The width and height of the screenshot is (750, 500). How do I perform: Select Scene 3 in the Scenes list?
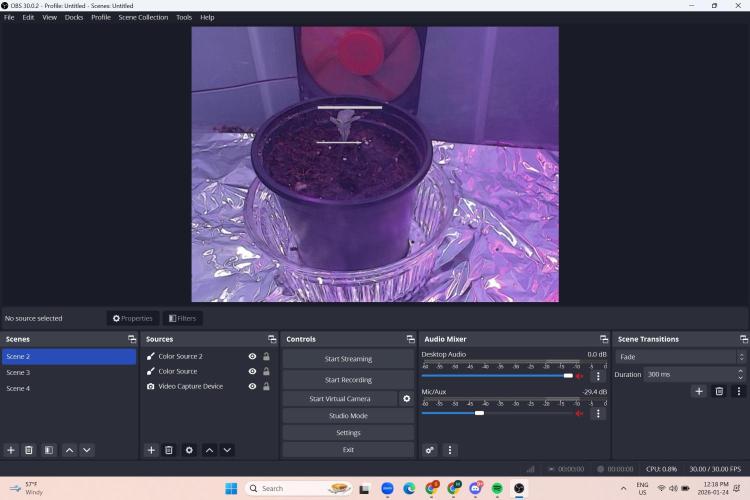[x=18, y=372]
